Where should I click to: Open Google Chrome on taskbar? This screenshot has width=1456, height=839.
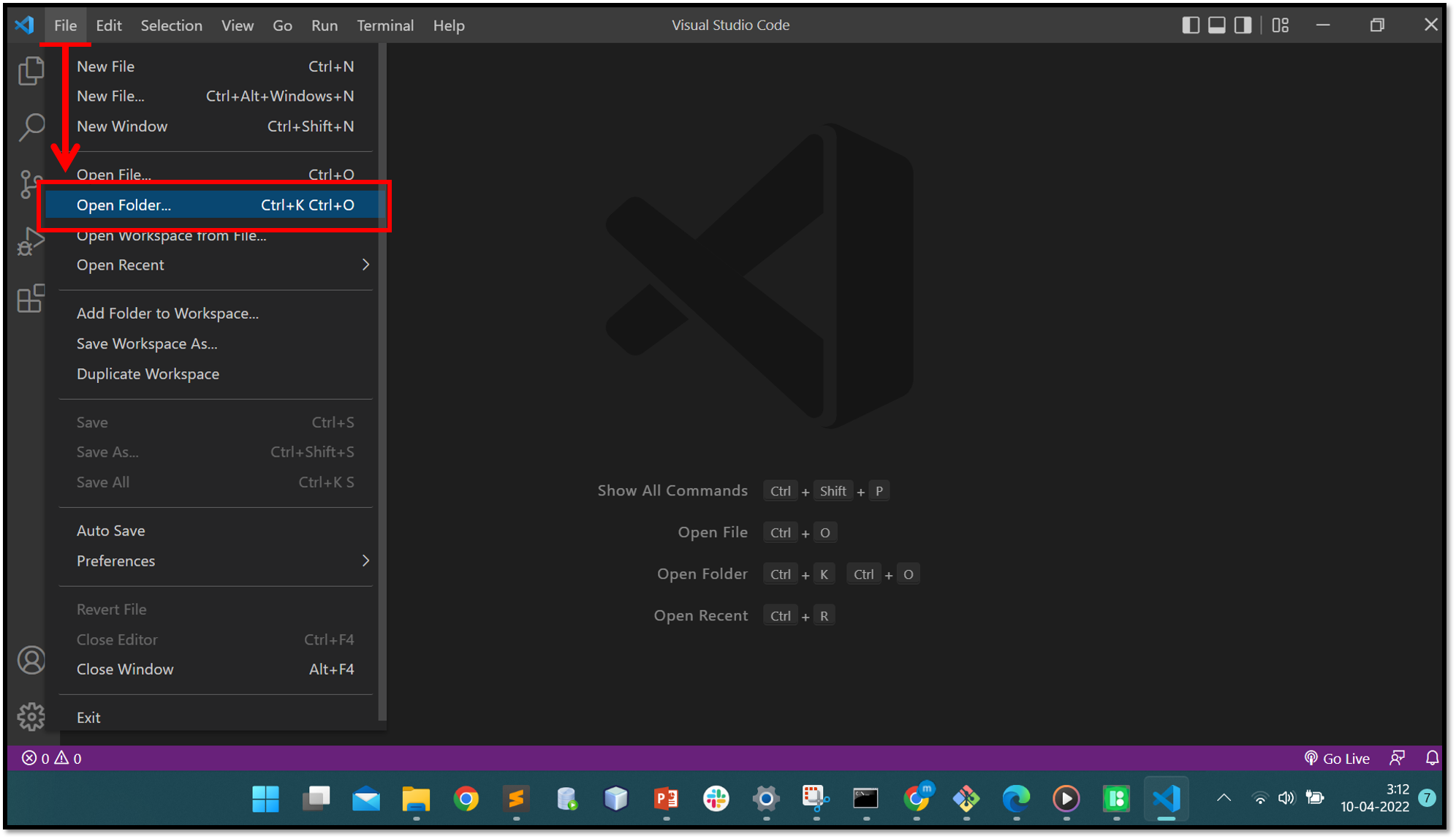point(466,799)
